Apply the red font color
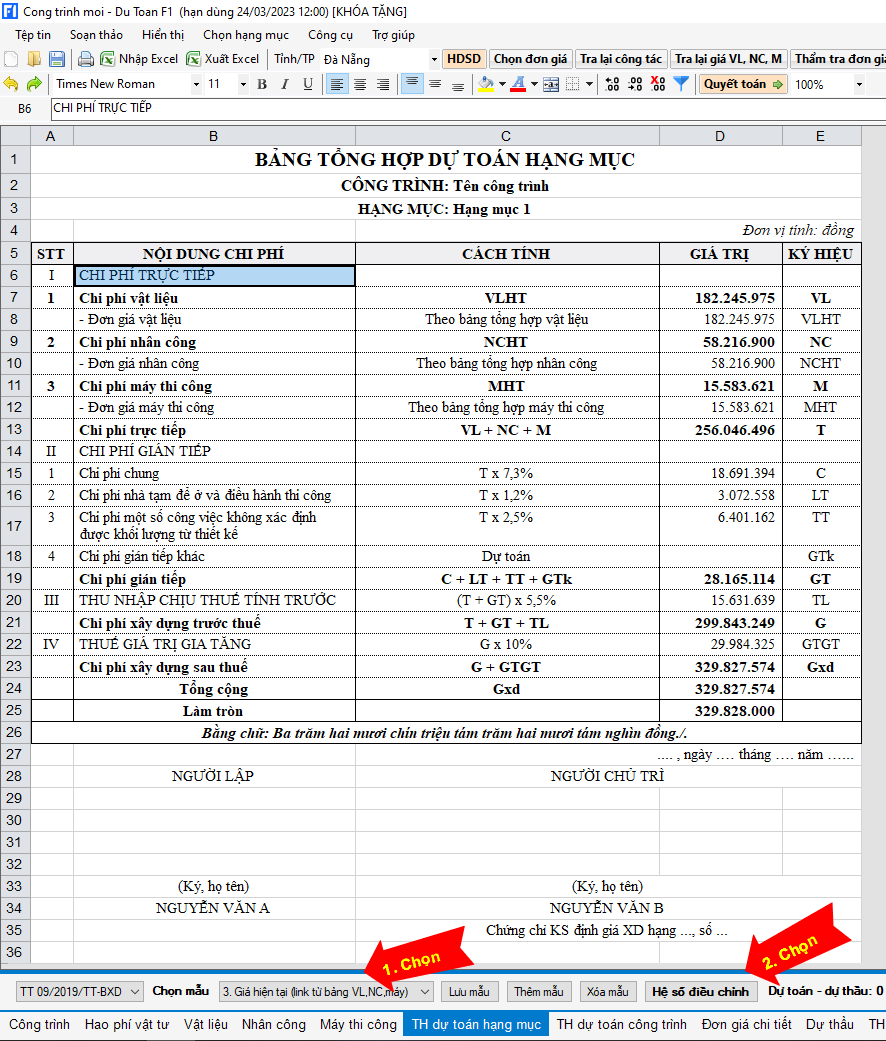The width and height of the screenshot is (886, 1041). [518, 84]
